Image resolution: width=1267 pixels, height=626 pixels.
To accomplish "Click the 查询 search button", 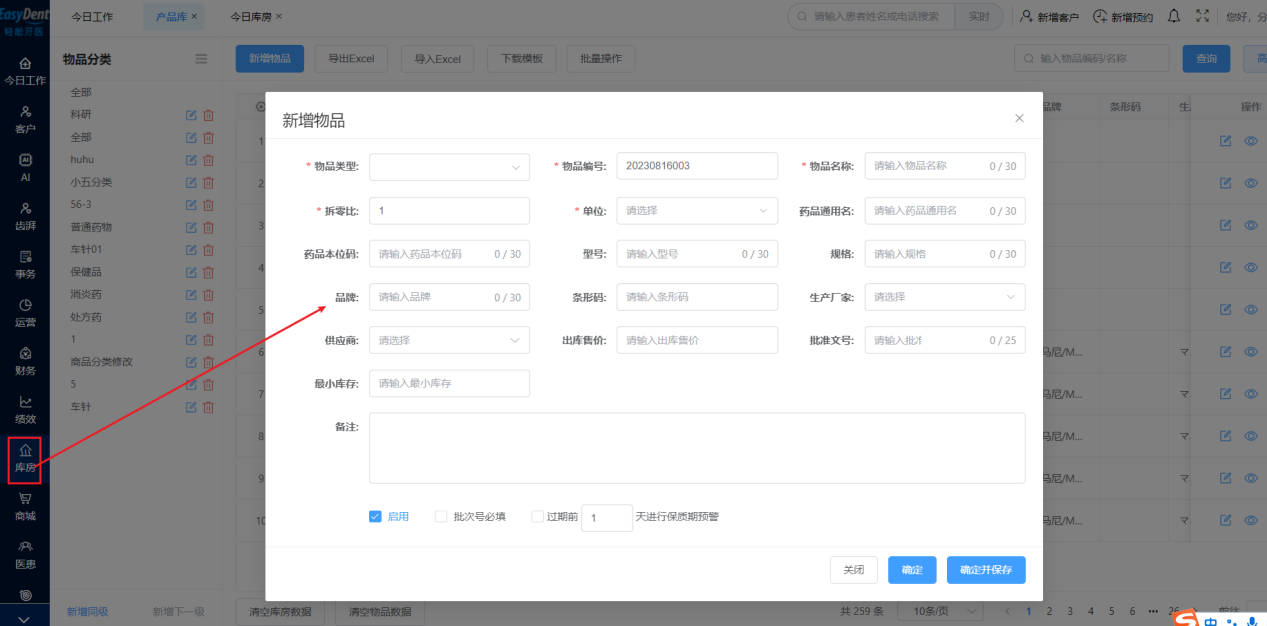I will point(1206,59).
